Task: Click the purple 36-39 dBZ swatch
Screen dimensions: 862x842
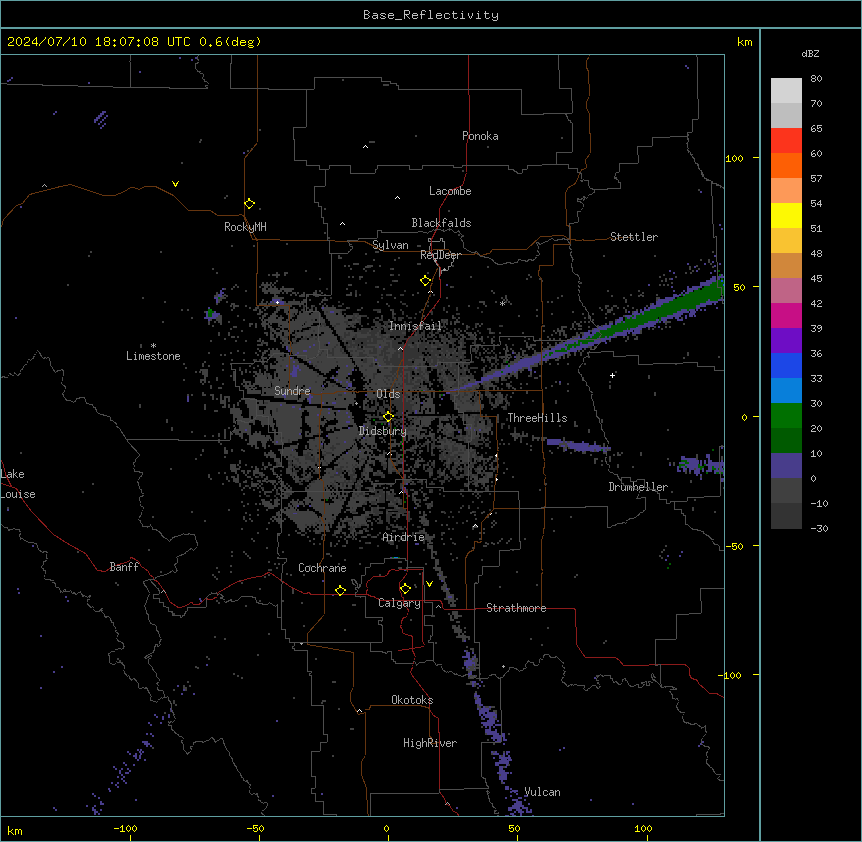Action: click(786, 341)
